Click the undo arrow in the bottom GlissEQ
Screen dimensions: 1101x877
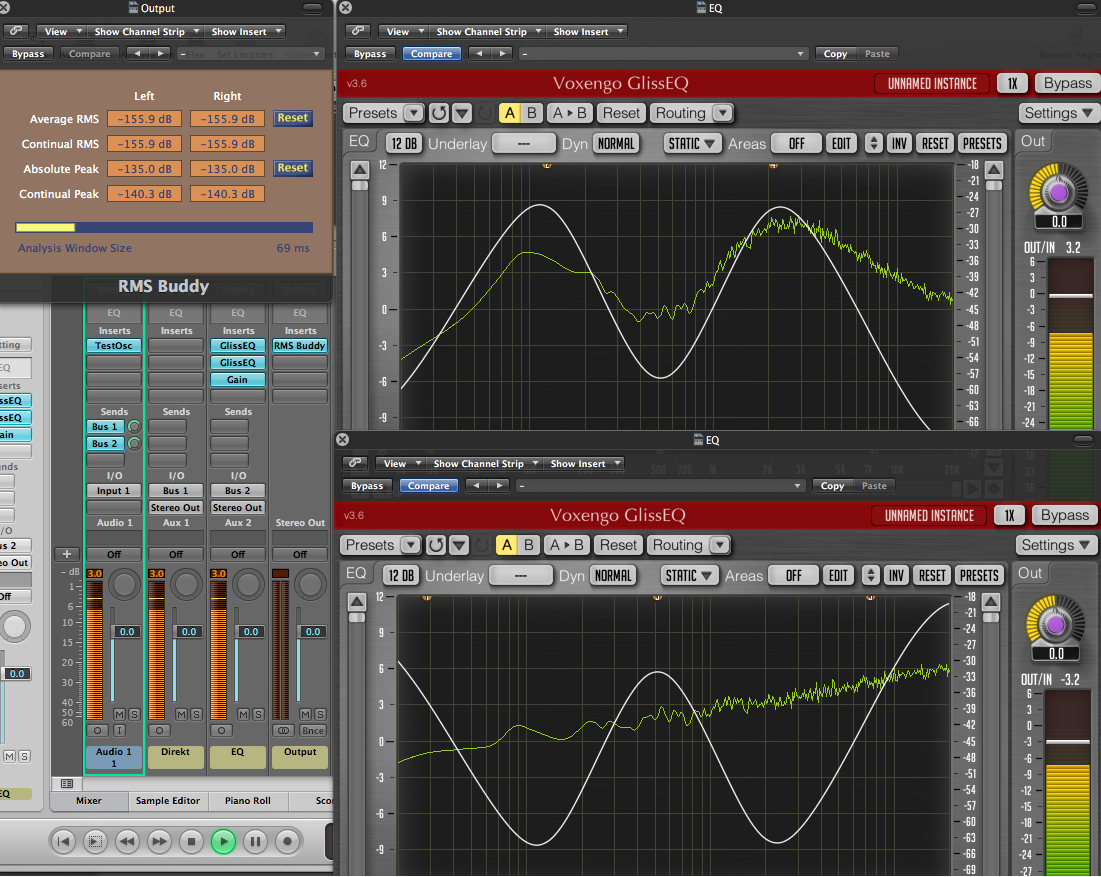click(437, 545)
